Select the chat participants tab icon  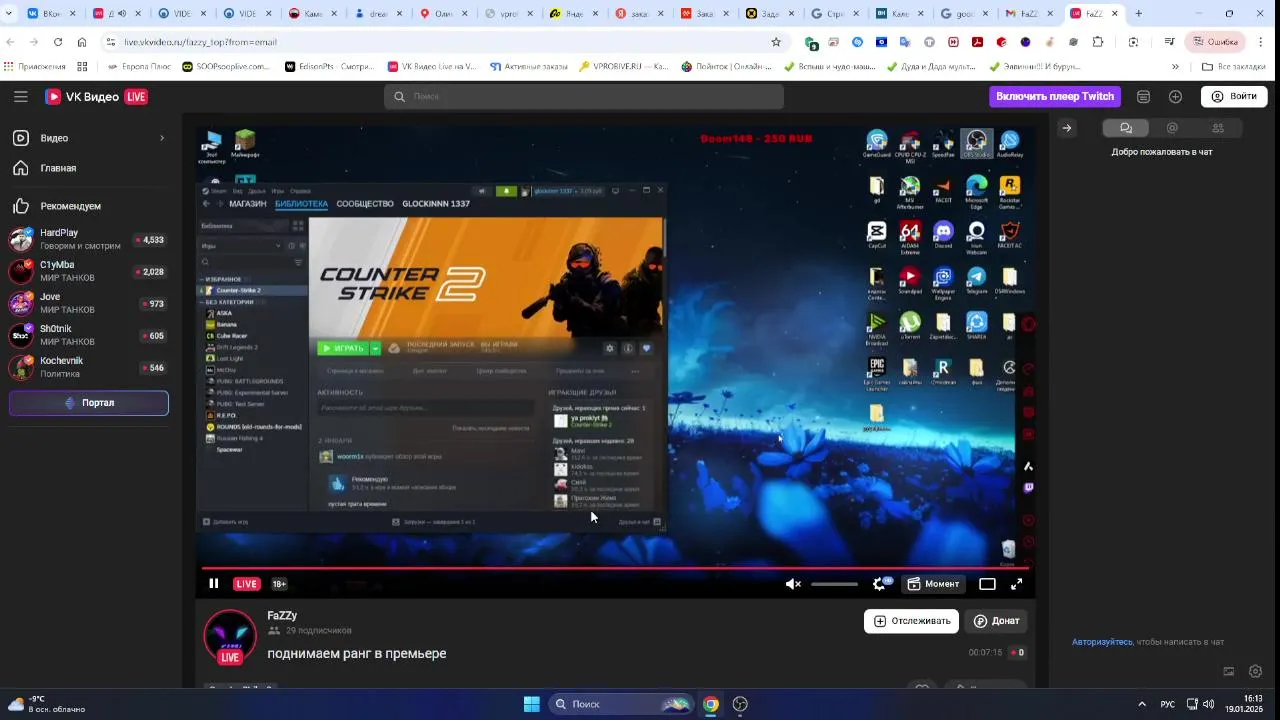click(x=1218, y=128)
